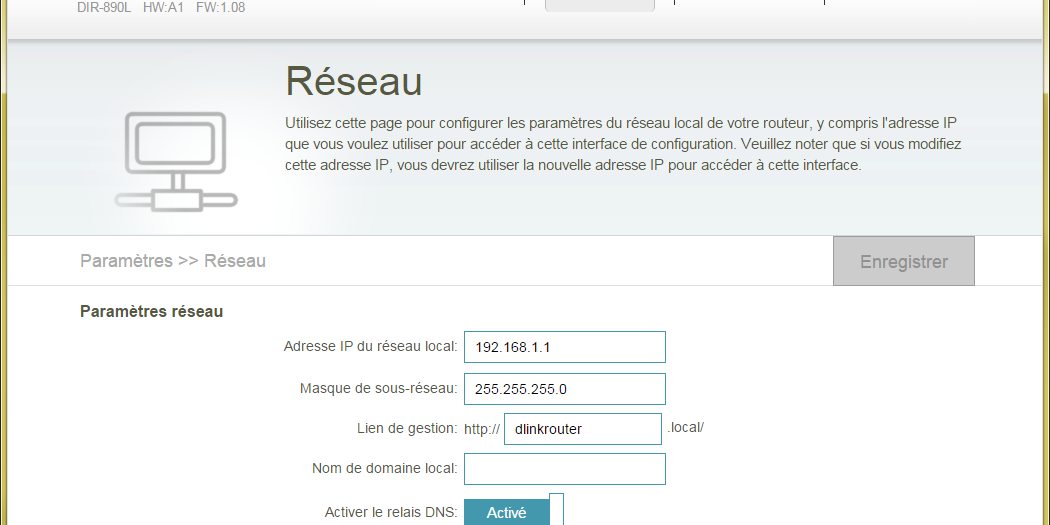This screenshot has height=525, width=1050.
Task: Click the Paramètres >> Réseau breadcrumb
Action: pyautogui.click(x=173, y=261)
